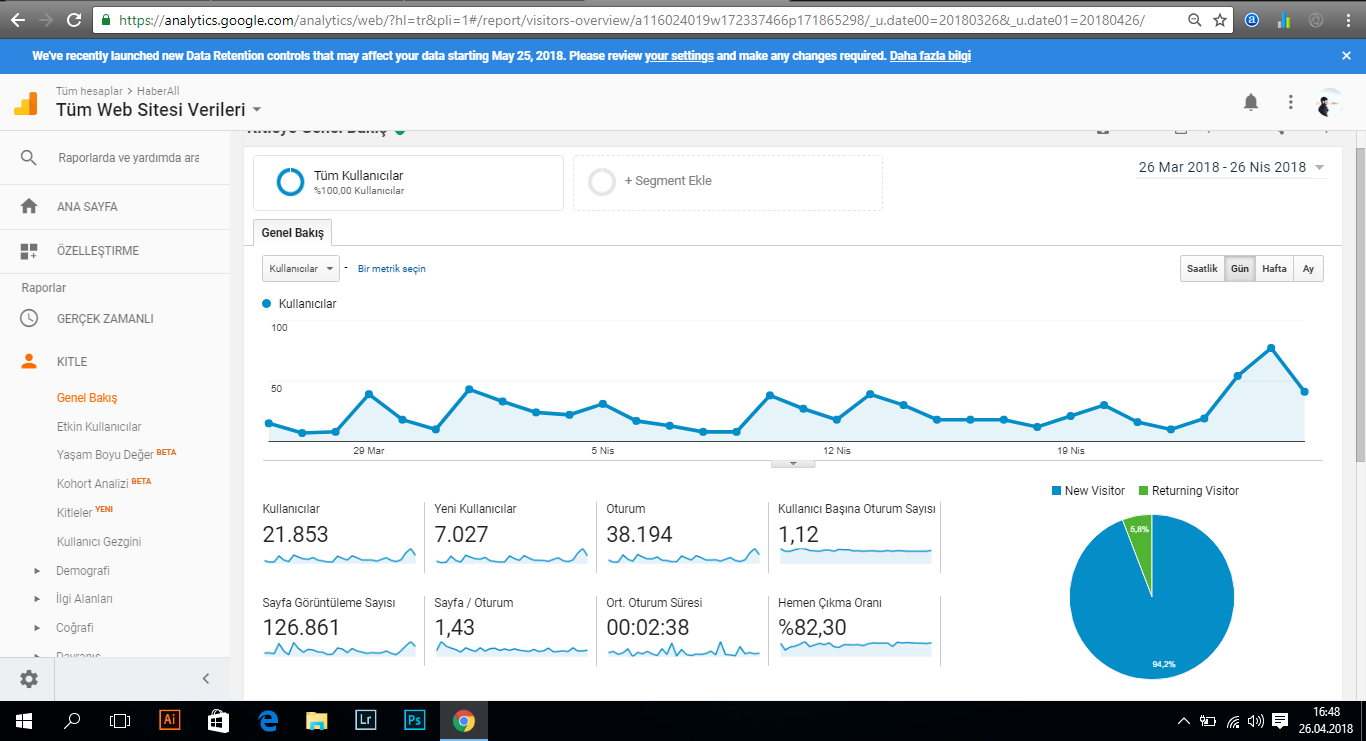The height and width of the screenshot is (741, 1366).
Task: Switch chart granularity to Hafta
Action: click(x=1274, y=269)
